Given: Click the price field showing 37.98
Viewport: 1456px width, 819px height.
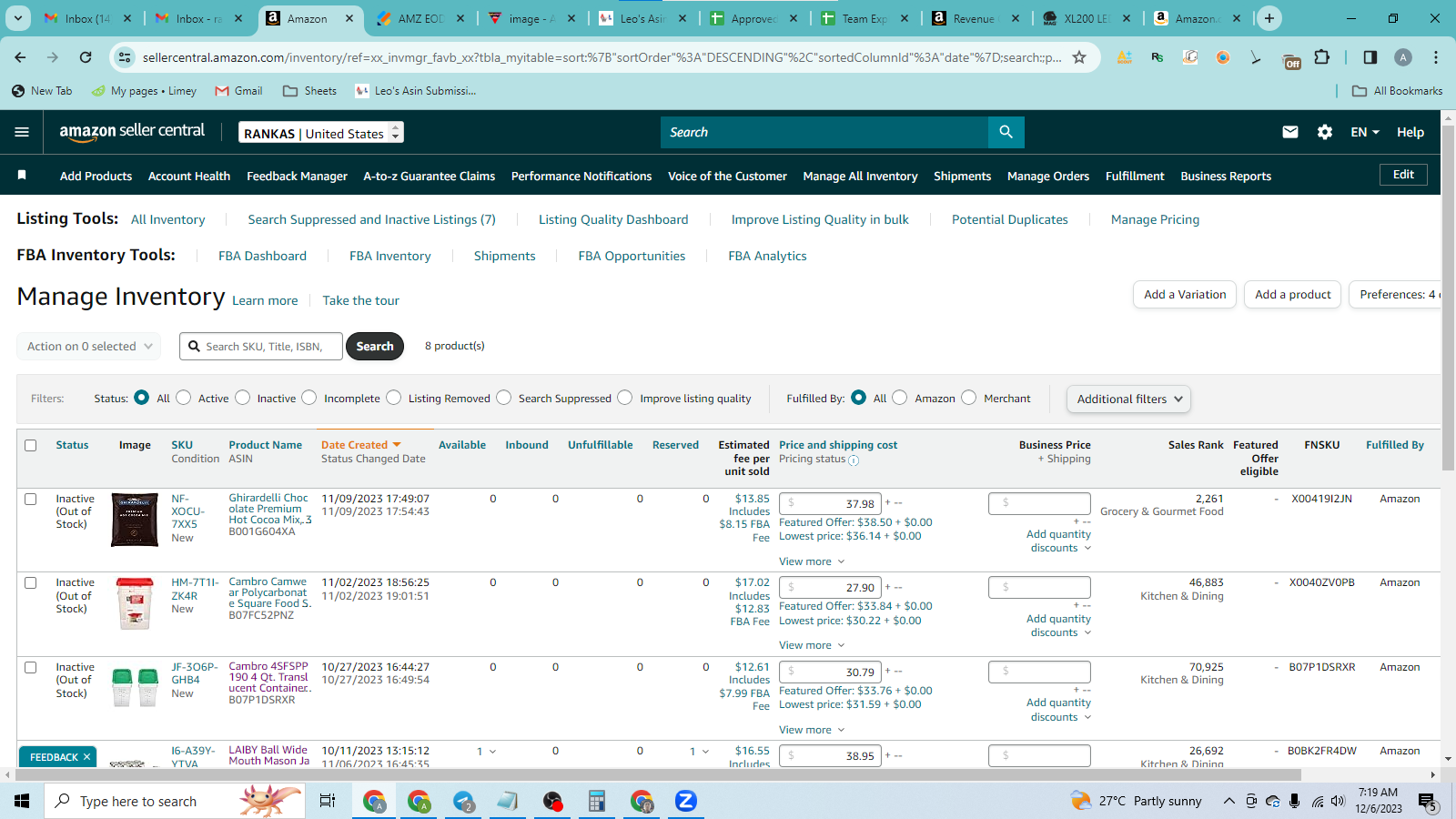Looking at the screenshot, I should pyautogui.click(x=830, y=503).
